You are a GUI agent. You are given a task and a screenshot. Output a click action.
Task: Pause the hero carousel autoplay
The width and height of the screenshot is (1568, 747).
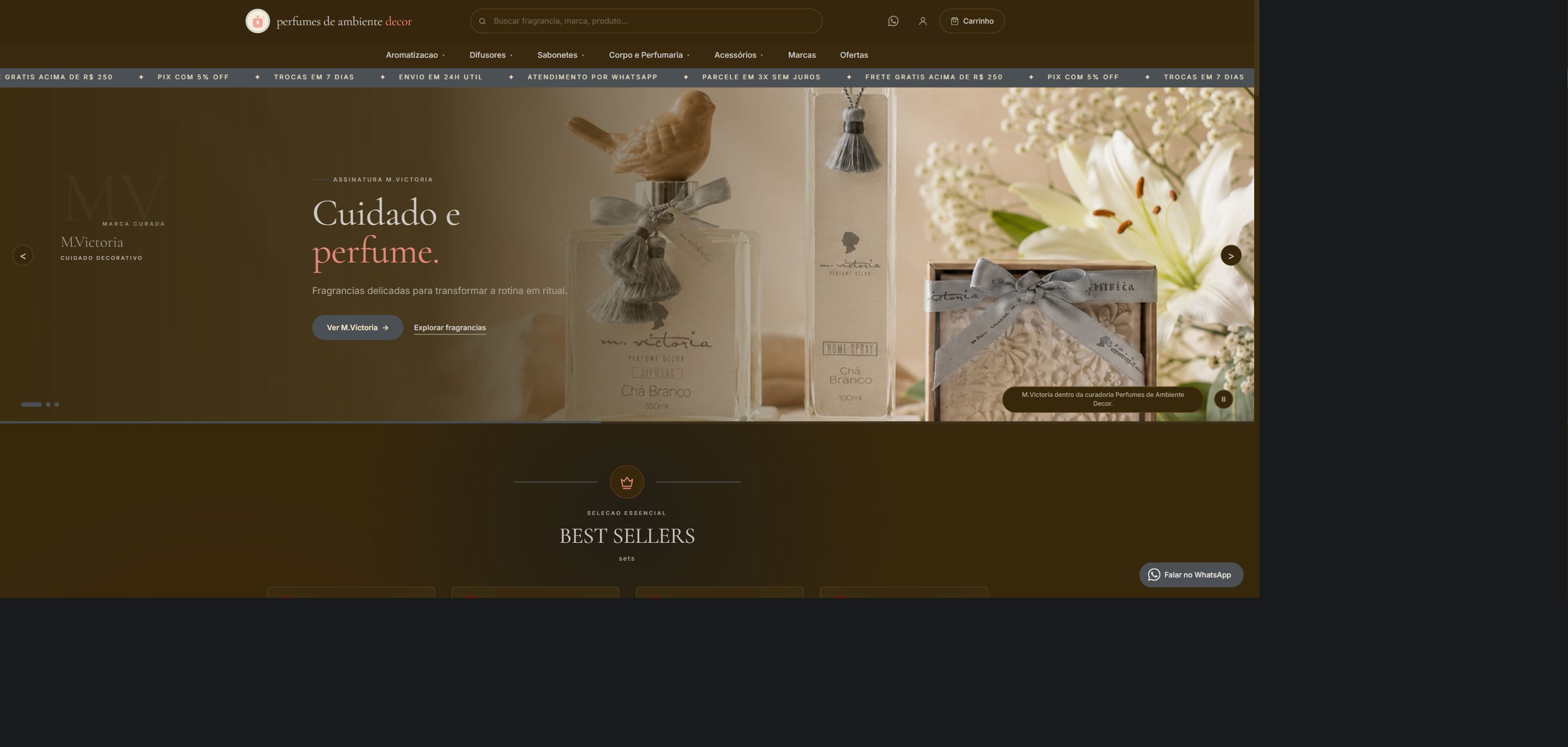[x=1223, y=399]
